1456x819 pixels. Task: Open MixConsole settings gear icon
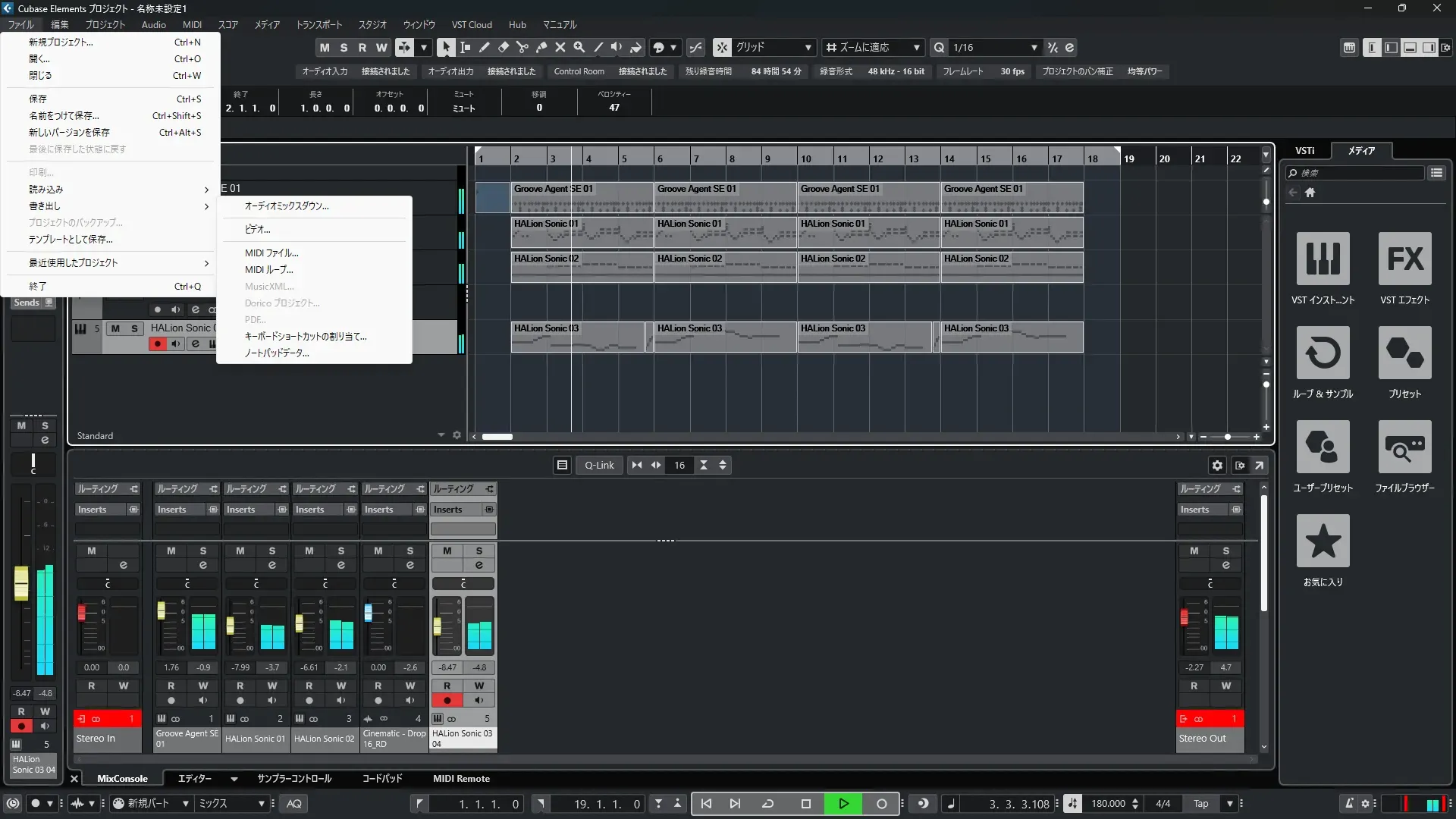(x=1217, y=466)
